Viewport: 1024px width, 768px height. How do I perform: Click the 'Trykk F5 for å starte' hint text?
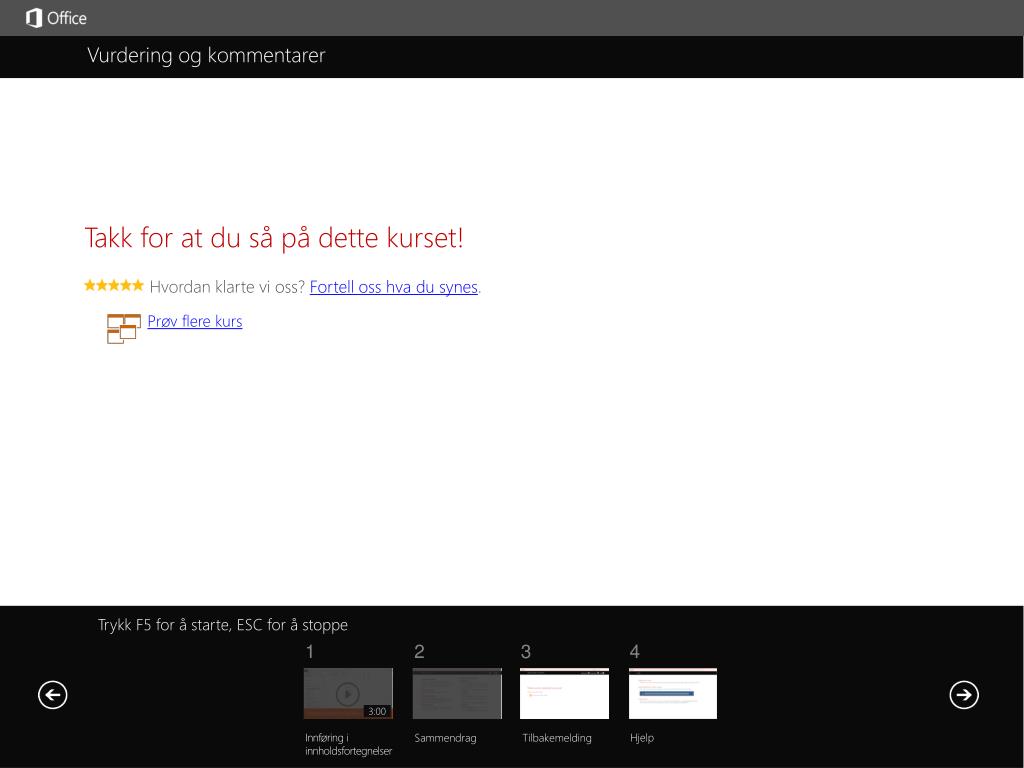click(163, 625)
